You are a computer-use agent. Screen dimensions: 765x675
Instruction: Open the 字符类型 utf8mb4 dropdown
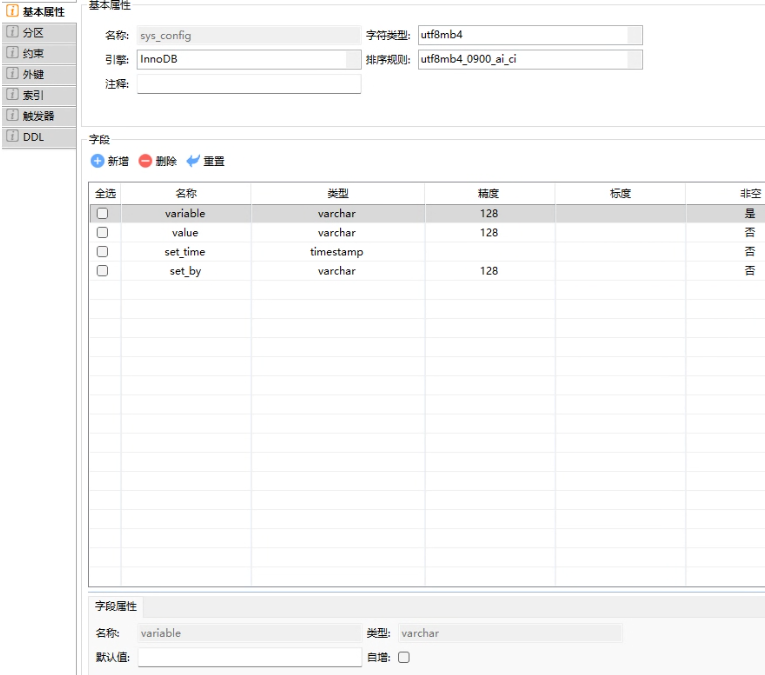click(633, 35)
